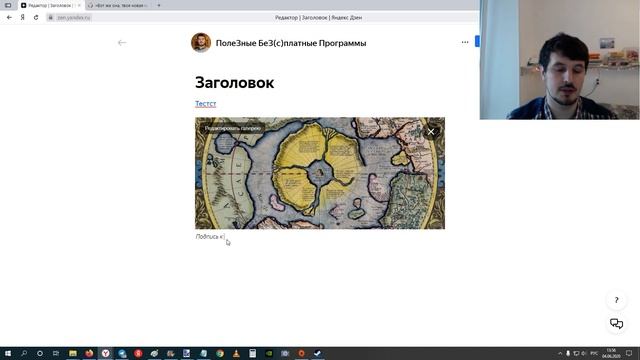Return via the grey left arrow in the editor
The width and height of the screenshot is (640, 360).
pyautogui.click(x=122, y=42)
